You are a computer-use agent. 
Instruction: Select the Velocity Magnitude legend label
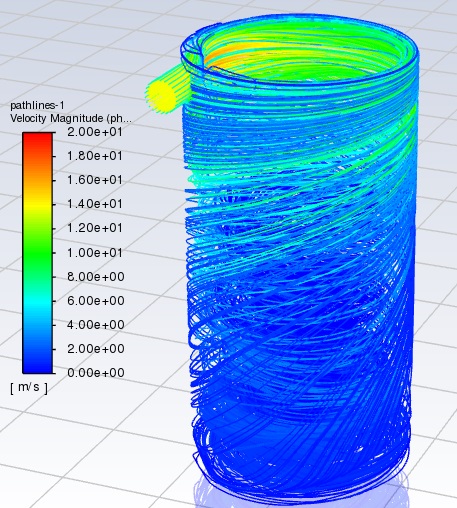(71, 118)
